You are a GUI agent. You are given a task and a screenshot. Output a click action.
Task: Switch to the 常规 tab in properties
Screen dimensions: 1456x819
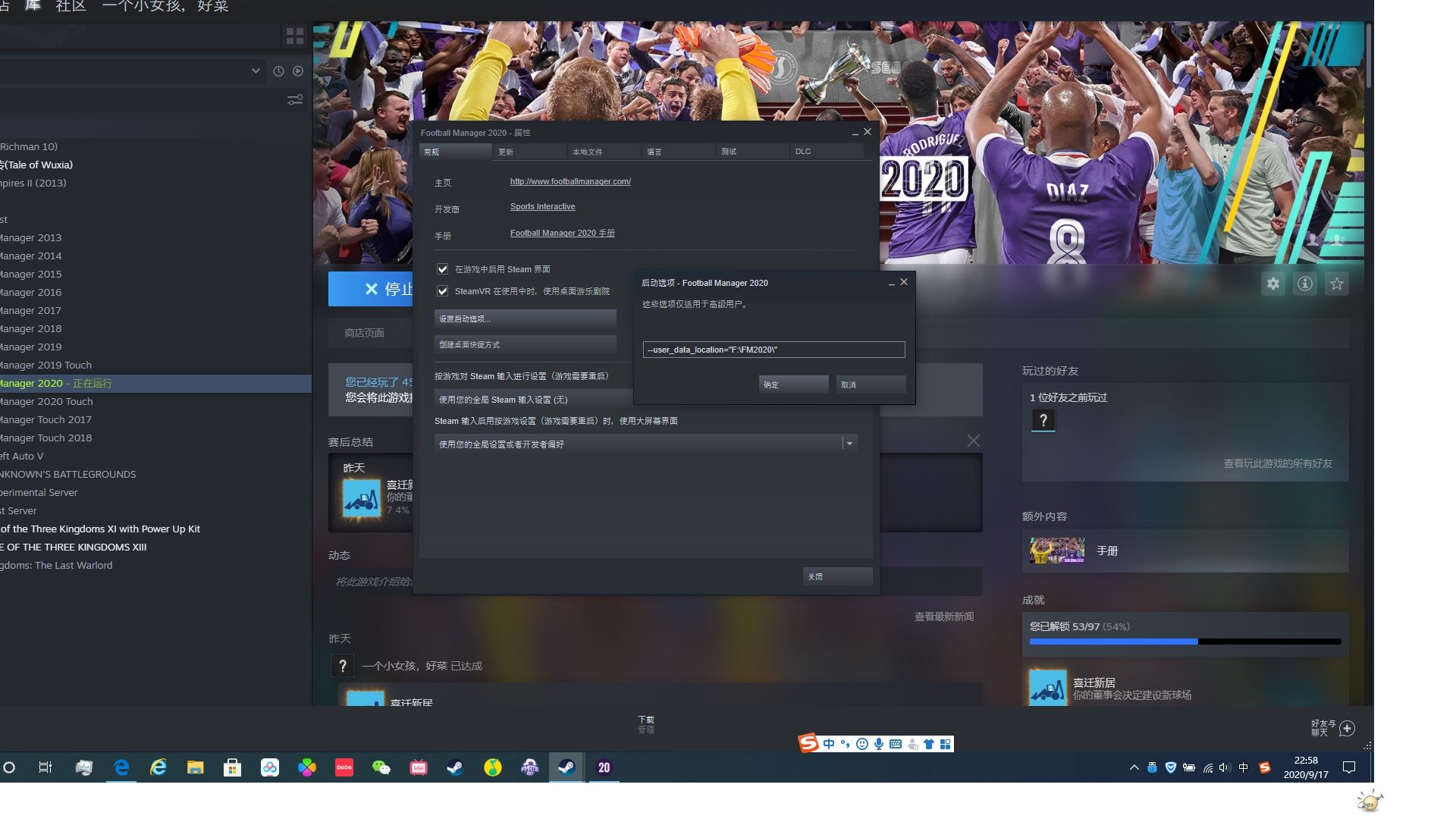coord(455,152)
